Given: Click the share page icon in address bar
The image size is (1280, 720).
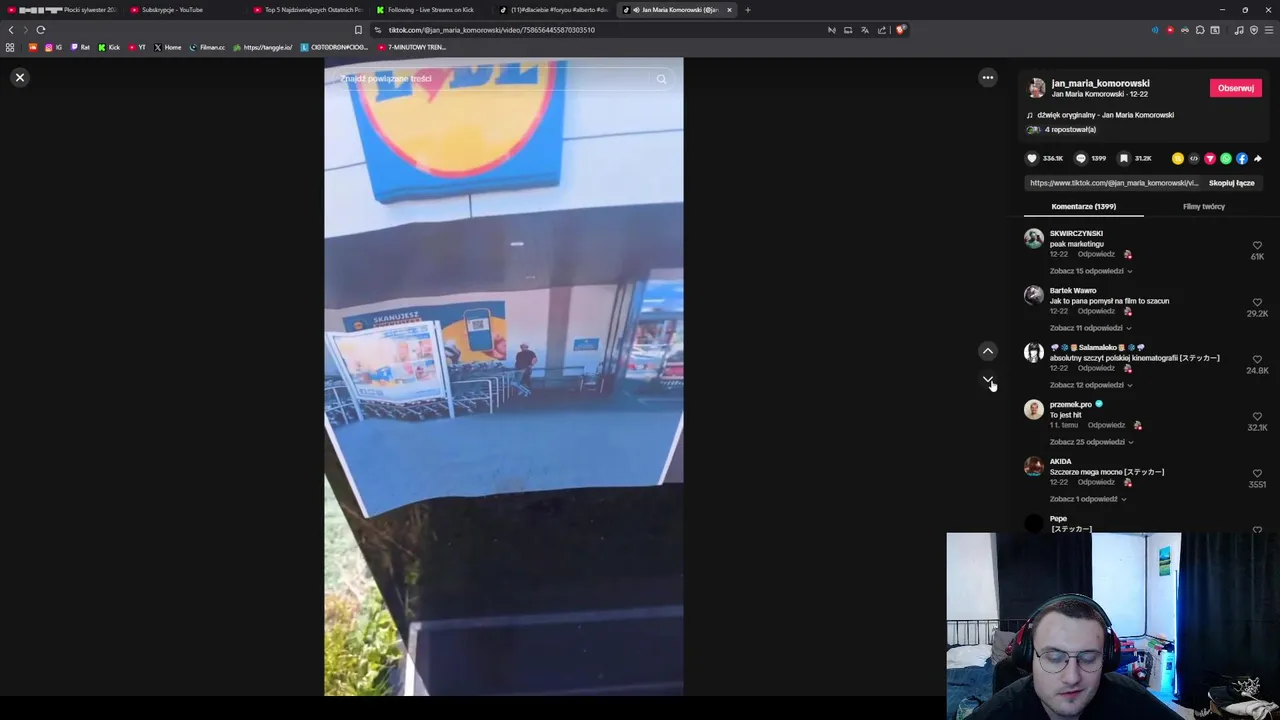Looking at the screenshot, I should click(x=882, y=30).
